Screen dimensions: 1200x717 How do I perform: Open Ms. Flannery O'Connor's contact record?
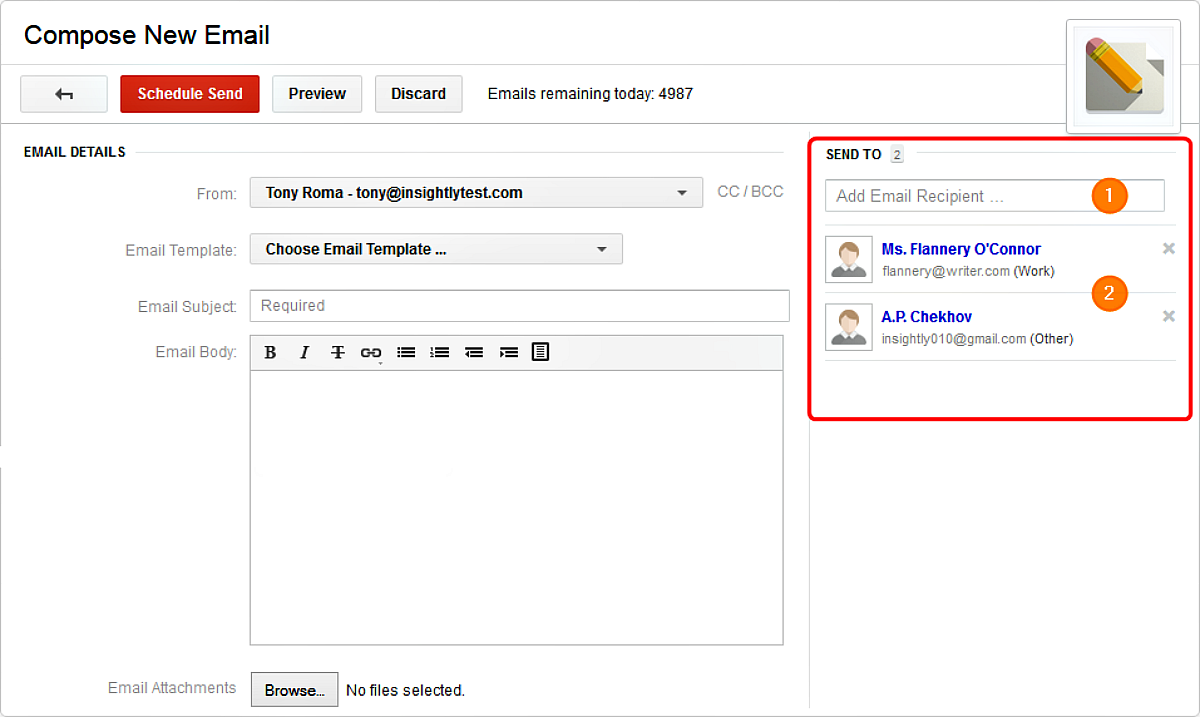[x=961, y=249]
